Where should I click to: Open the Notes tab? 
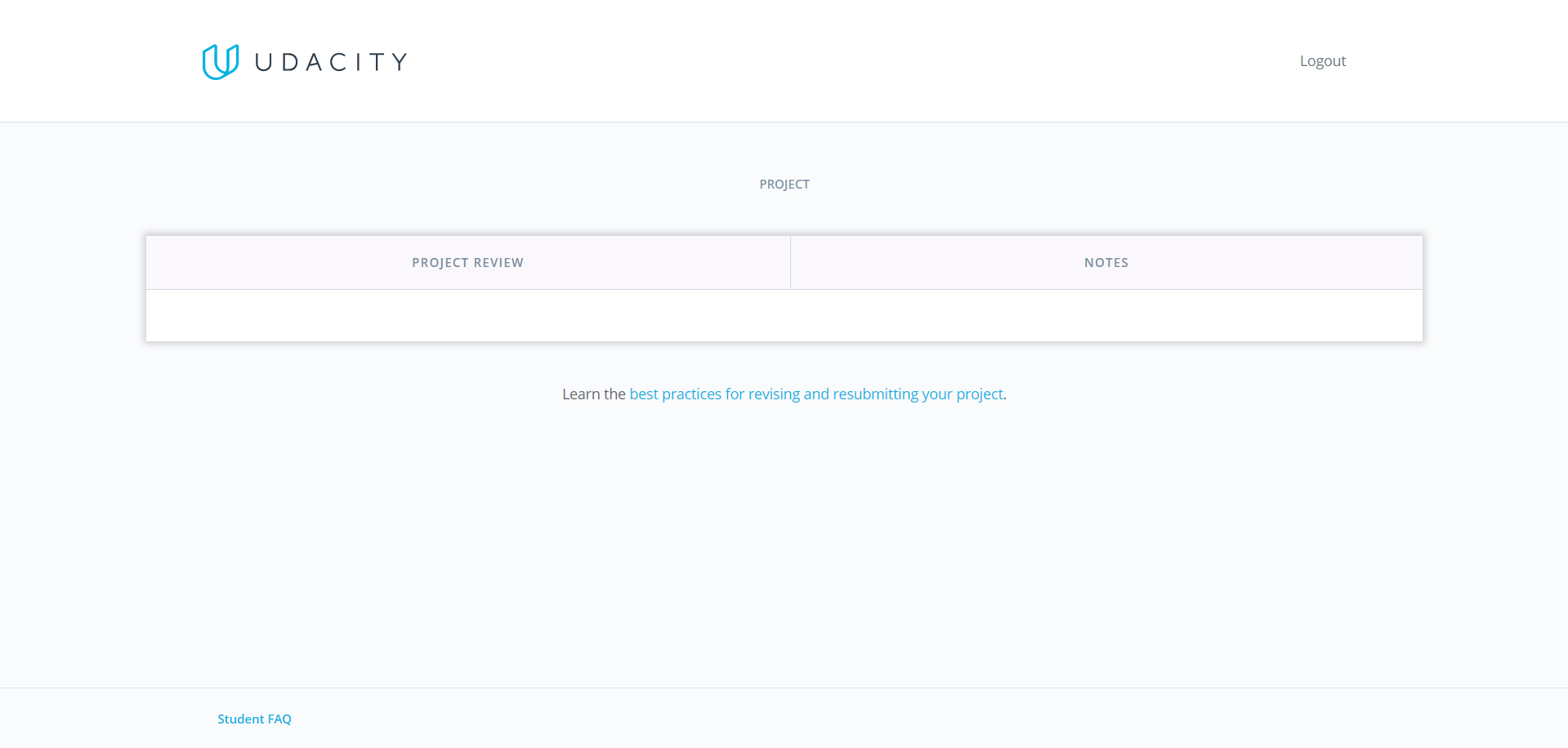[x=1106, y=263]
